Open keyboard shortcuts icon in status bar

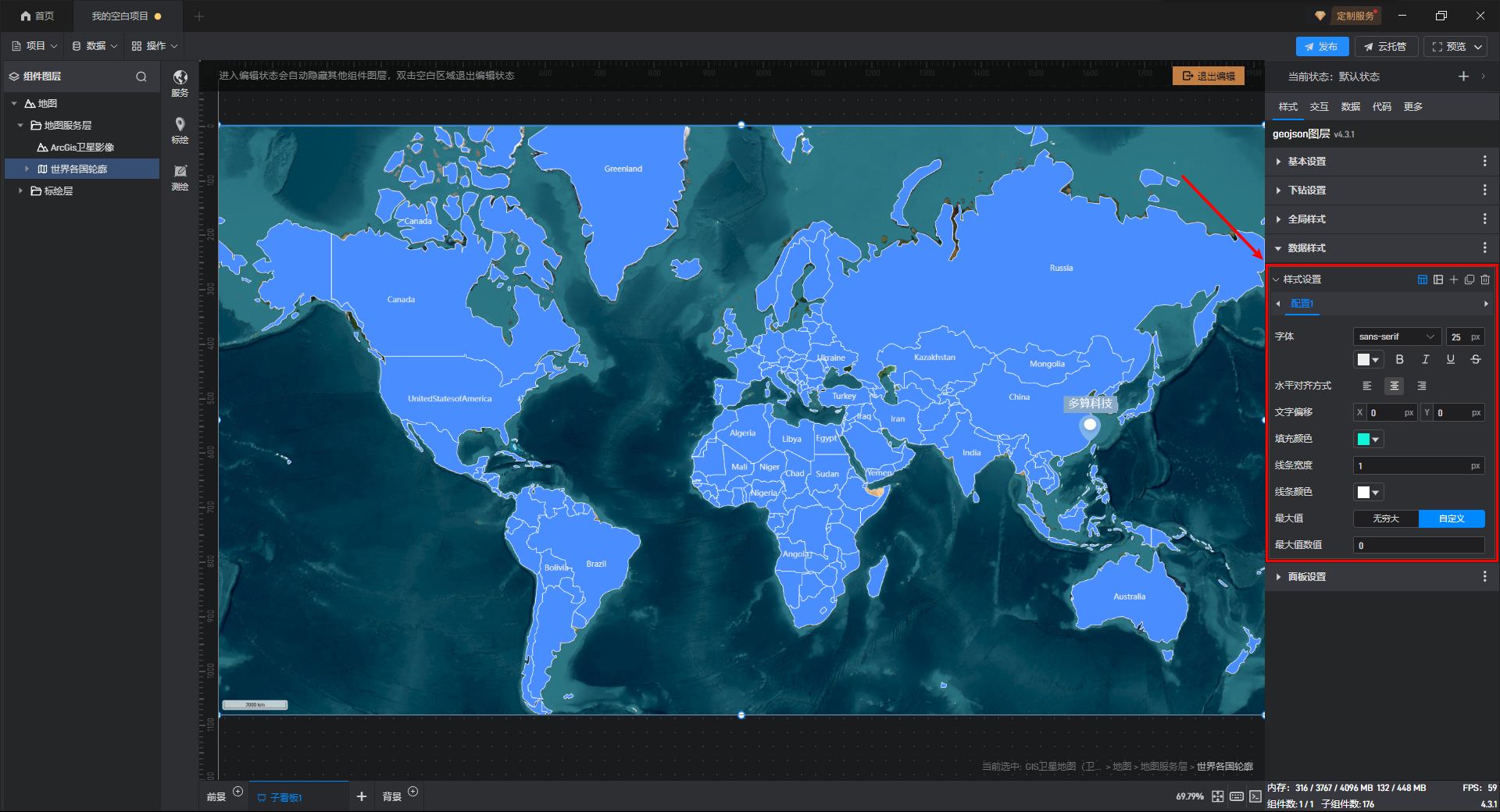click(1237, 796)
